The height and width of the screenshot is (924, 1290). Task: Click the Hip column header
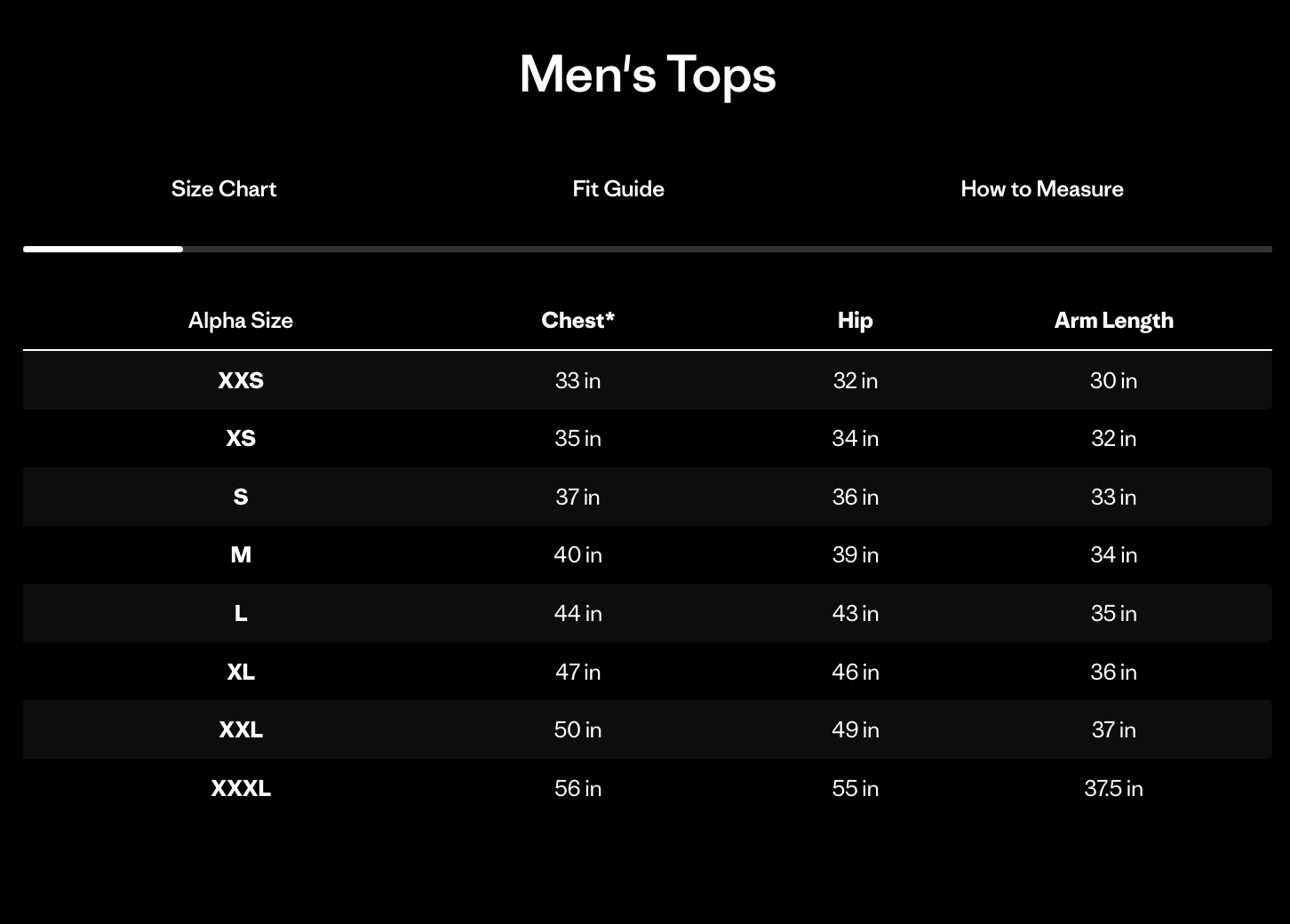point(855,320)
